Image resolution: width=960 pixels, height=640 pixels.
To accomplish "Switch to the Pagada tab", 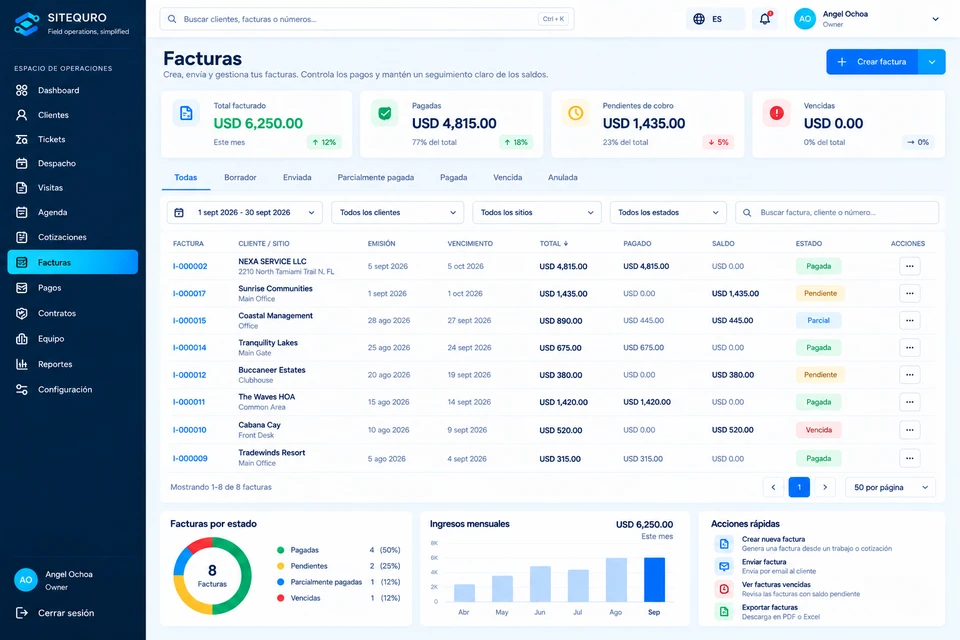I will [x=454, y=178].
